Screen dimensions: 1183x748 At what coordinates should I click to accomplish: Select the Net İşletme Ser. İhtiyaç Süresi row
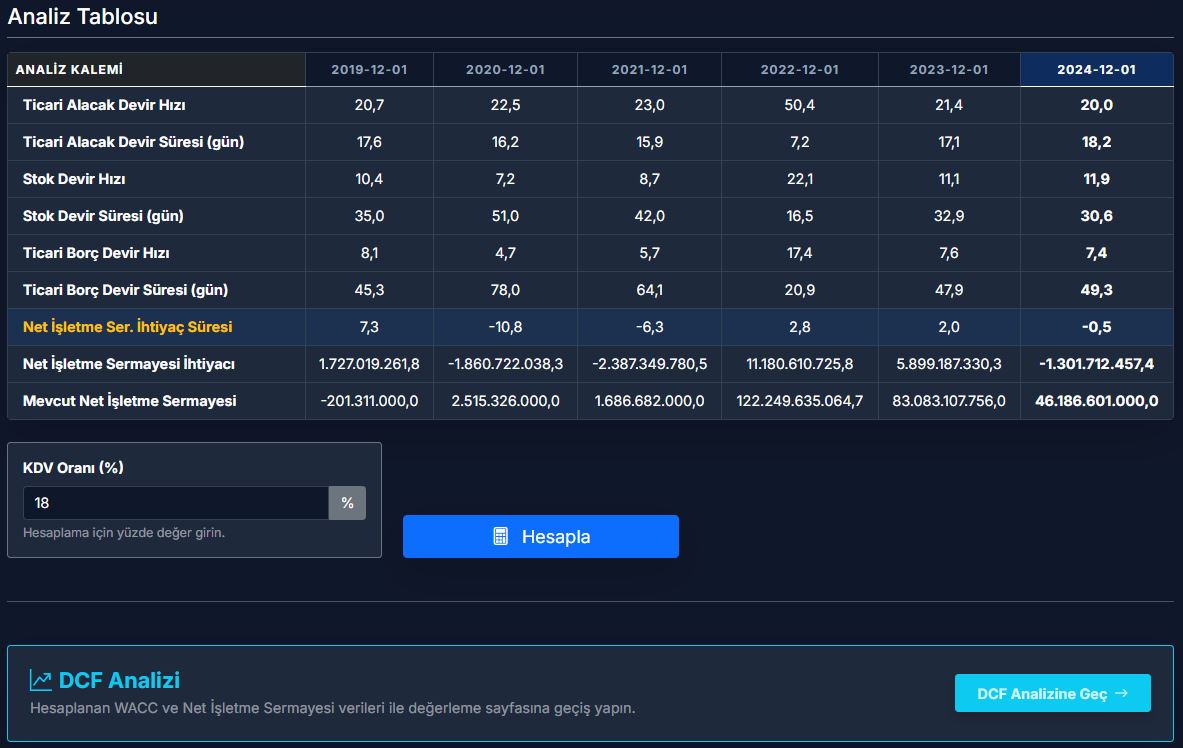[128, 327]
